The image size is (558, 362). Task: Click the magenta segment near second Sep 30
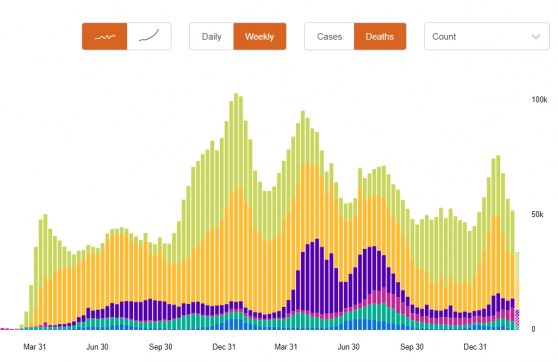413,317
